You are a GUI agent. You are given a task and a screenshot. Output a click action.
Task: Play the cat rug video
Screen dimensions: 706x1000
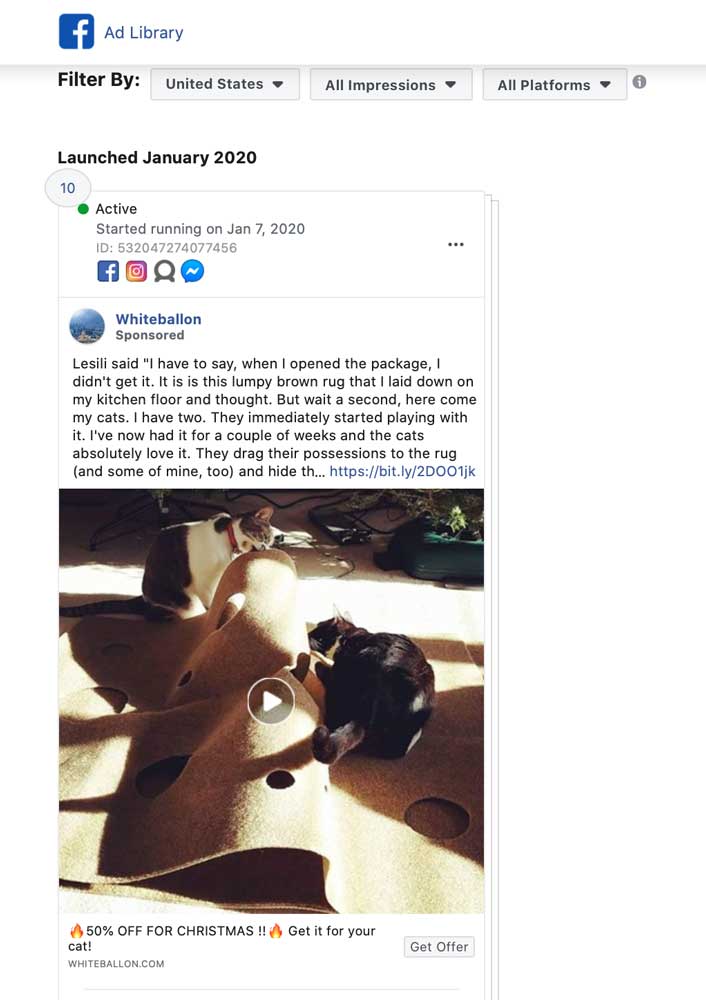click(271, 701)
